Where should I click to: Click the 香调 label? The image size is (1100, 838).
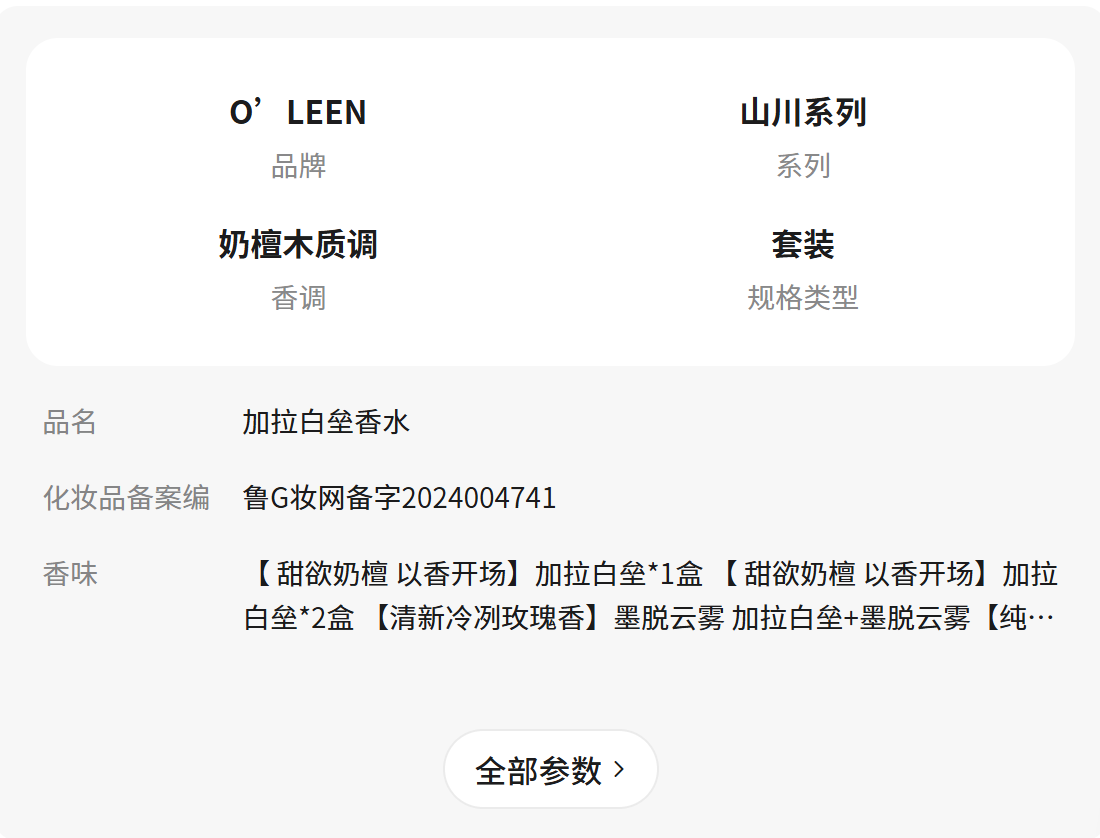click(x=298, y=298)
